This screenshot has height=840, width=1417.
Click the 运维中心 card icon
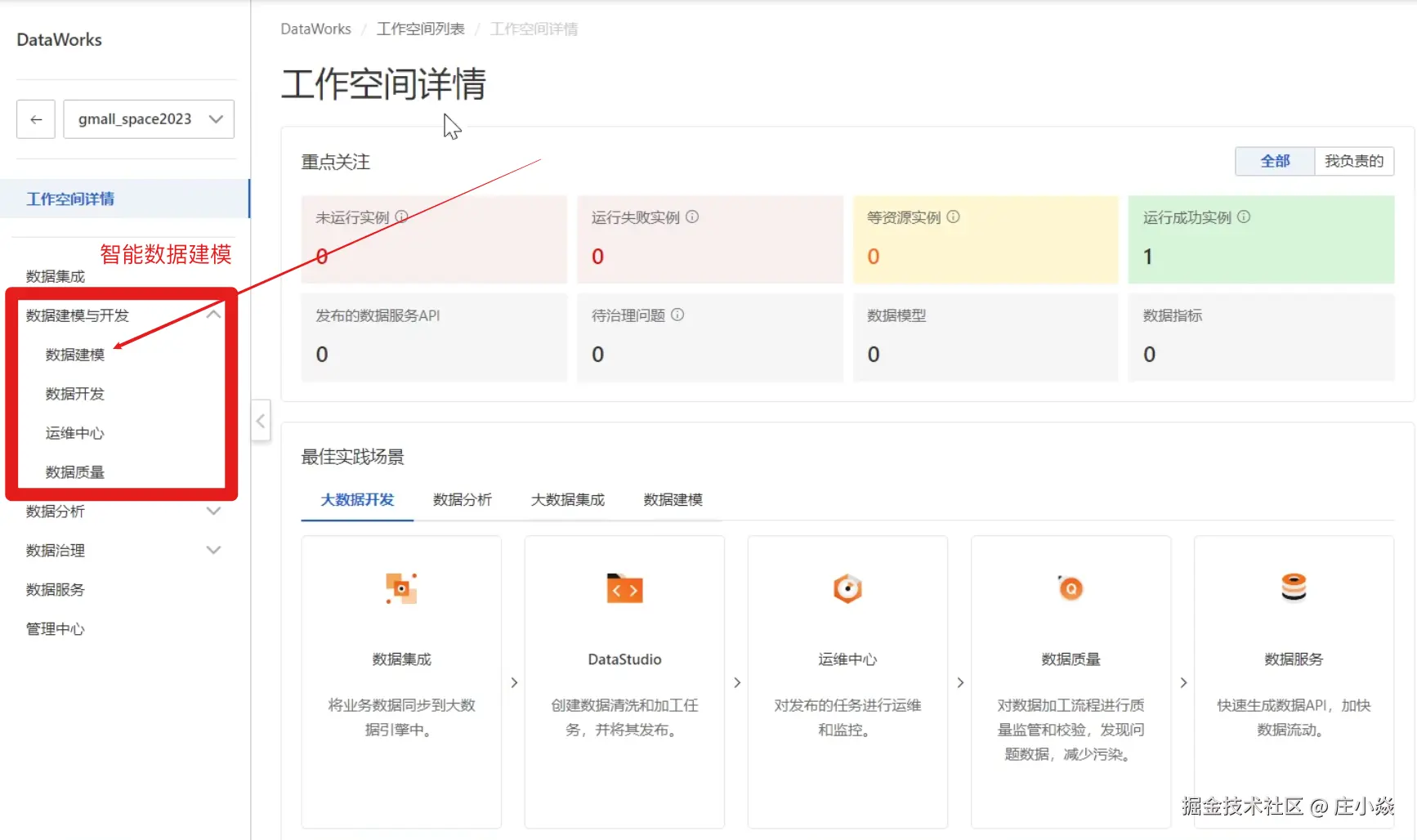[x=847, y=588]
